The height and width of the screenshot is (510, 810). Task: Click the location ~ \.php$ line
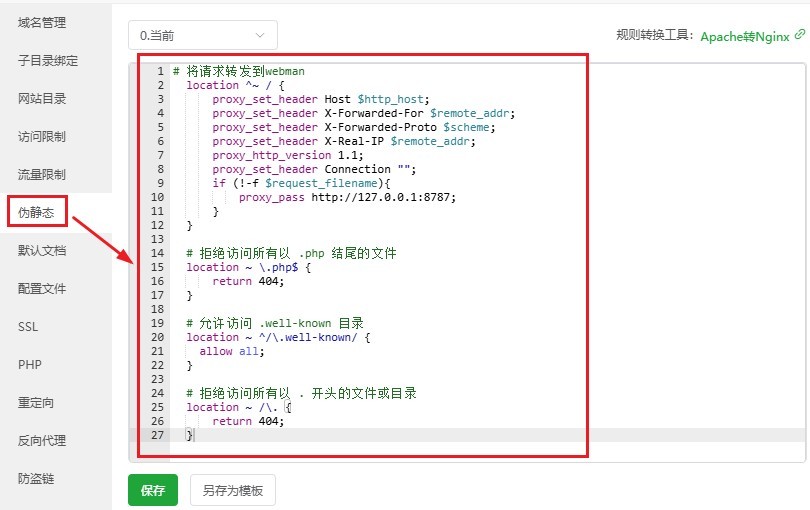click(248, 267)
